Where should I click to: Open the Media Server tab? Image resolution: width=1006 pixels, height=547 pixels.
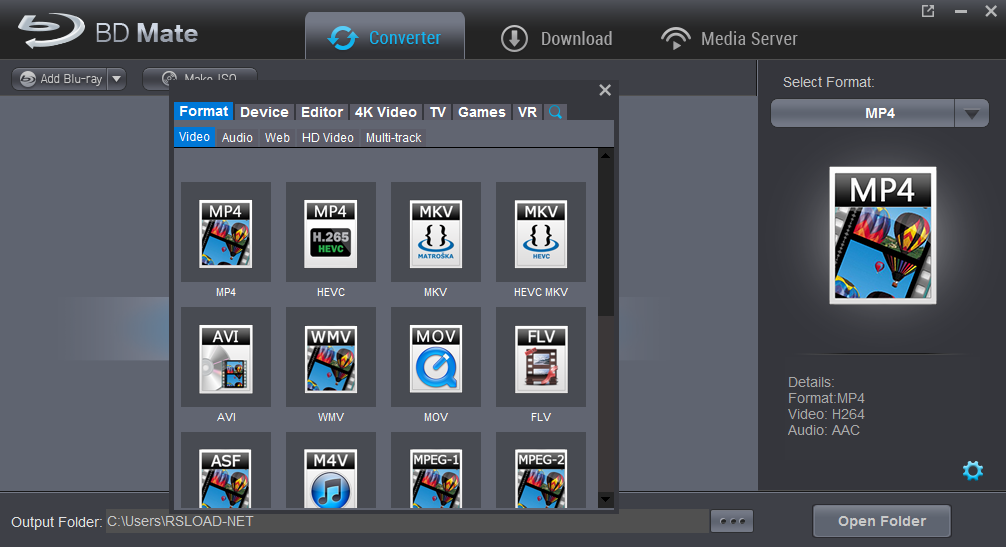729,38
